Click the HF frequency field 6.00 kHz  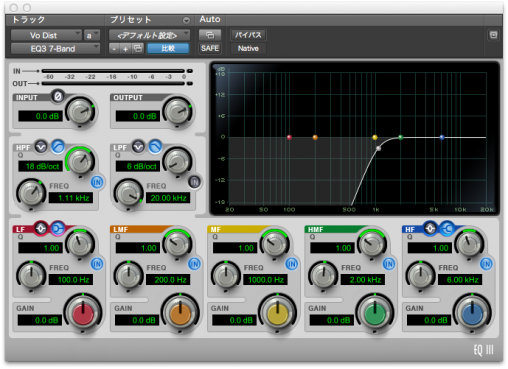point(460,280)
